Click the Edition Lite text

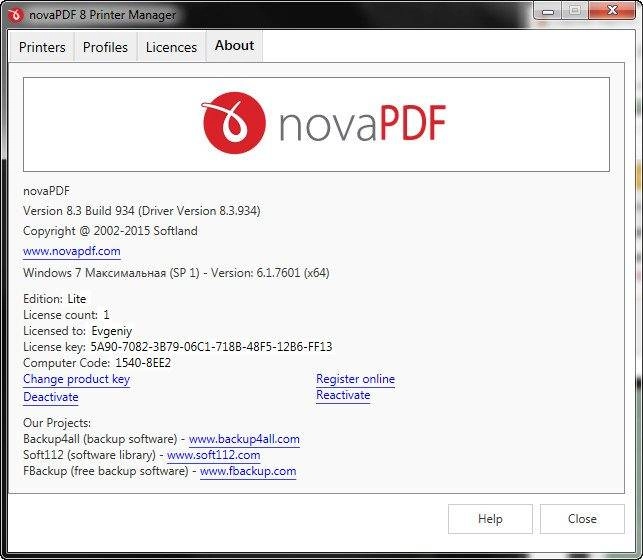[55, 299]
